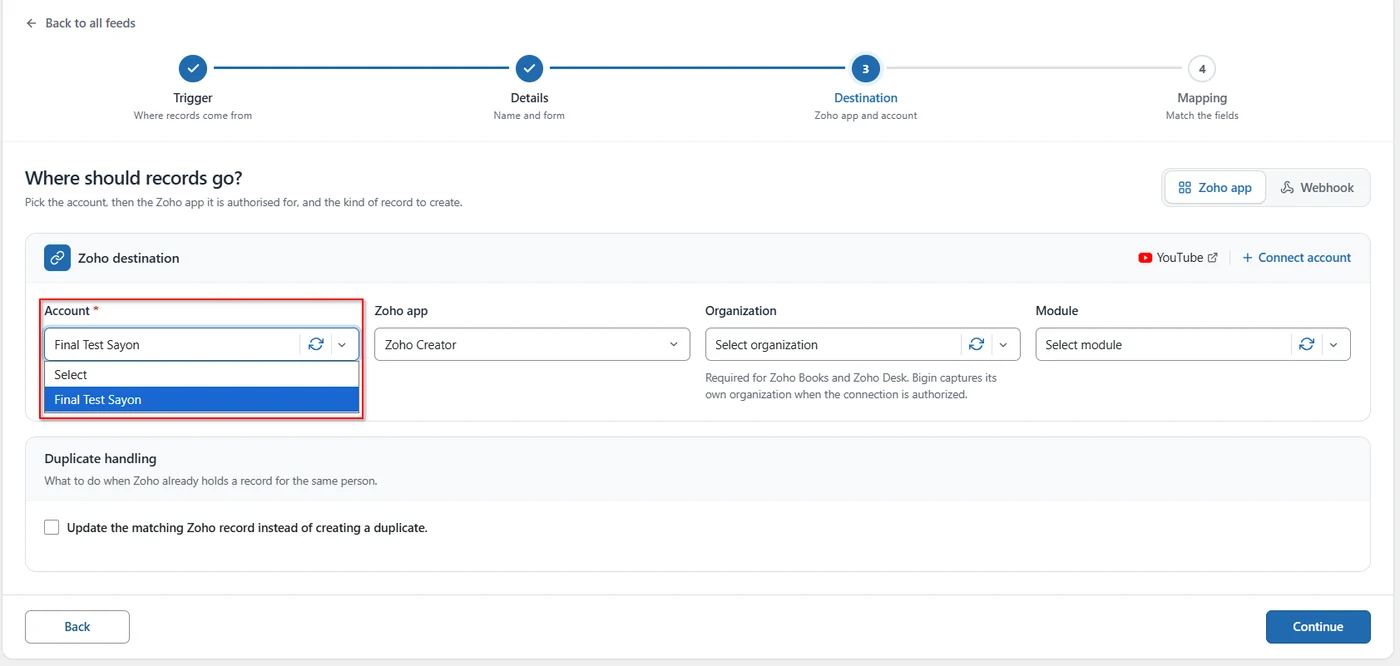Expand the Module dropdown chevron
1400x666 pixels.
(x=1334, y=344)
